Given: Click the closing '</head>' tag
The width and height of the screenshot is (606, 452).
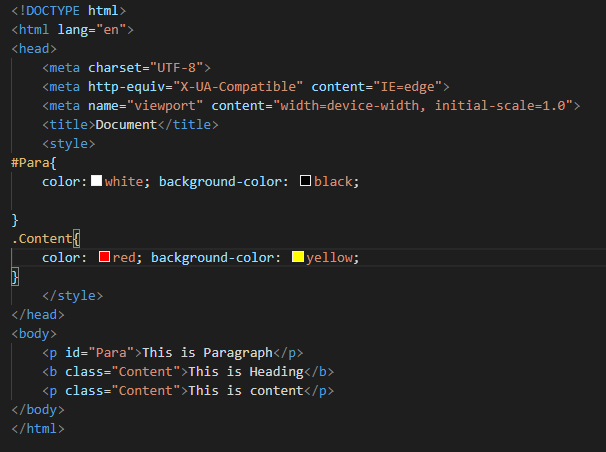Looking at the screenshot, I should [x=38, y=315].
